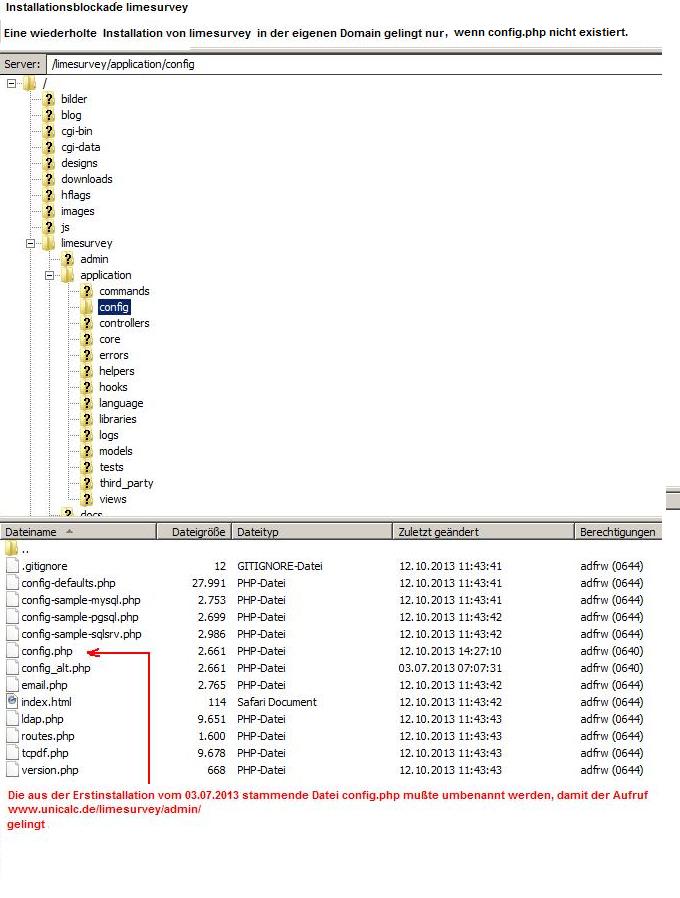Open the language folder
Image resolution: width=680 pixels, height=898 pixels.
[x=121, y=404]
